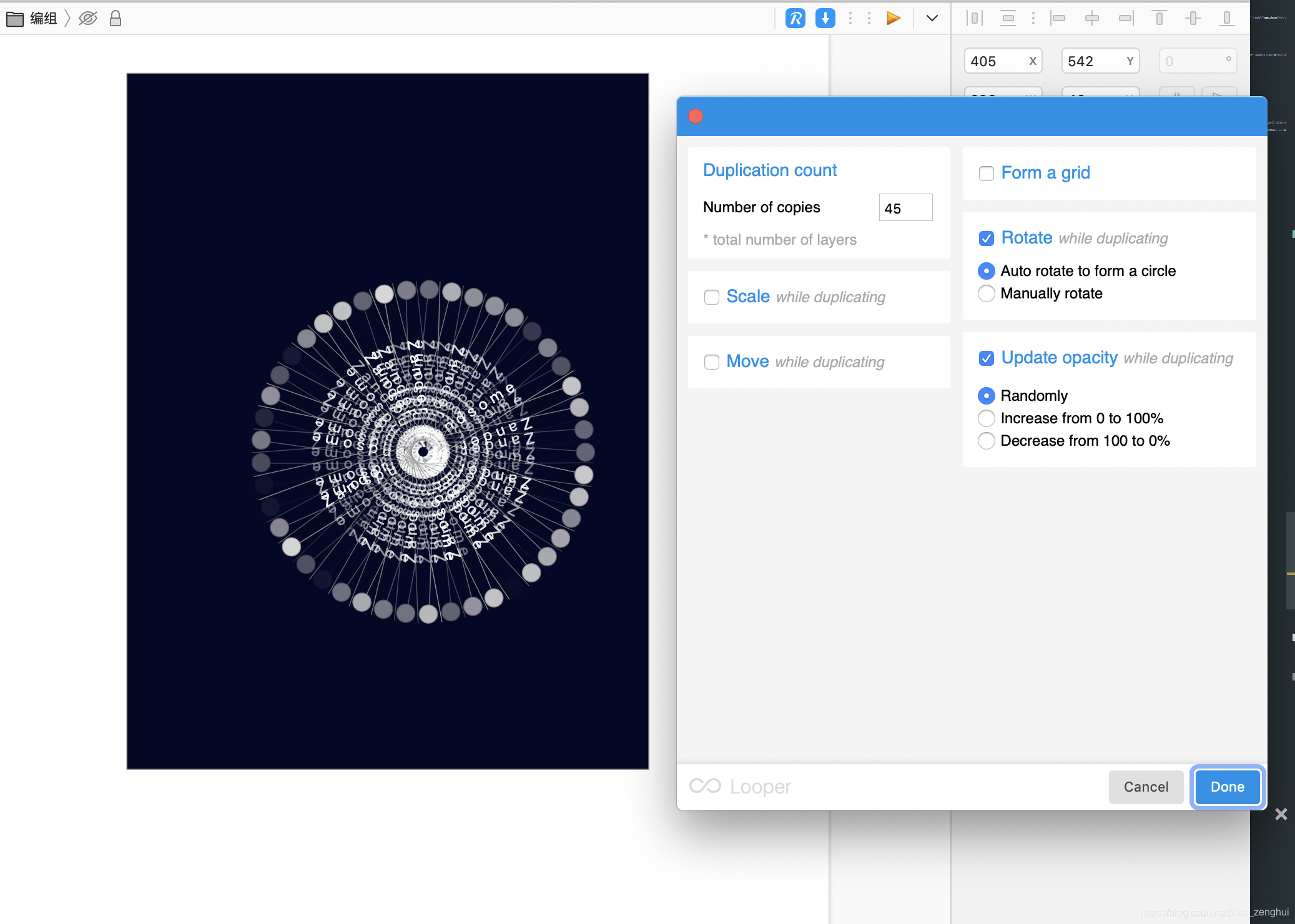Click the blue download arrow icon
Screen dimensions: 1295x924
(x=825, y=18)
